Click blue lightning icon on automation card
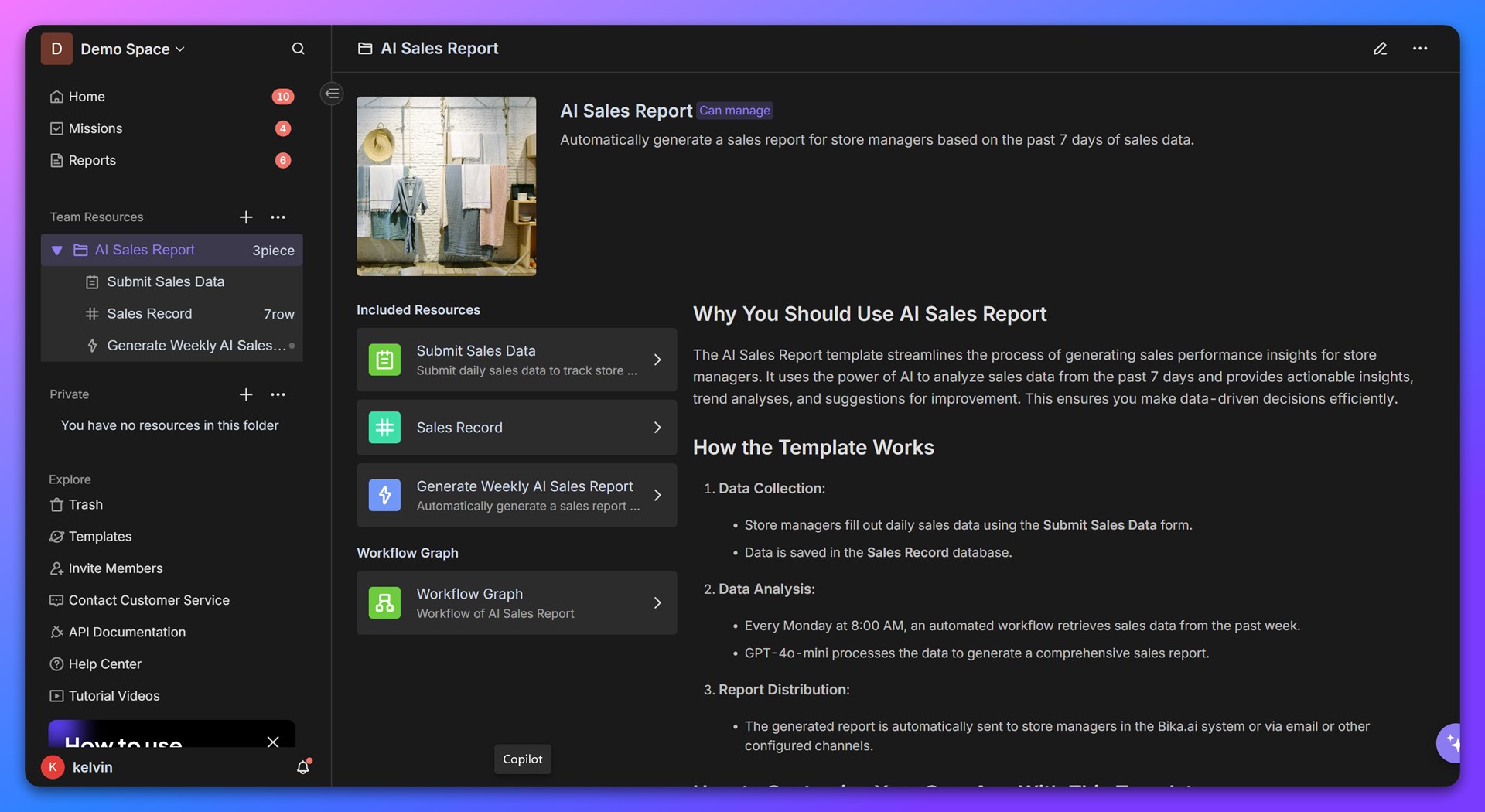1485x812 pixels. click(384, 495)
